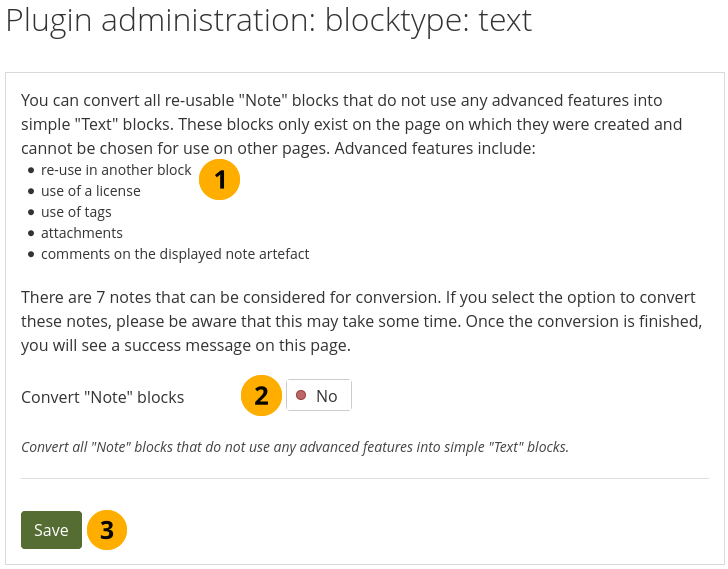Click the orange callout badge numbered 1
Viewport: 728px width, 569px height.
point(219,180)
